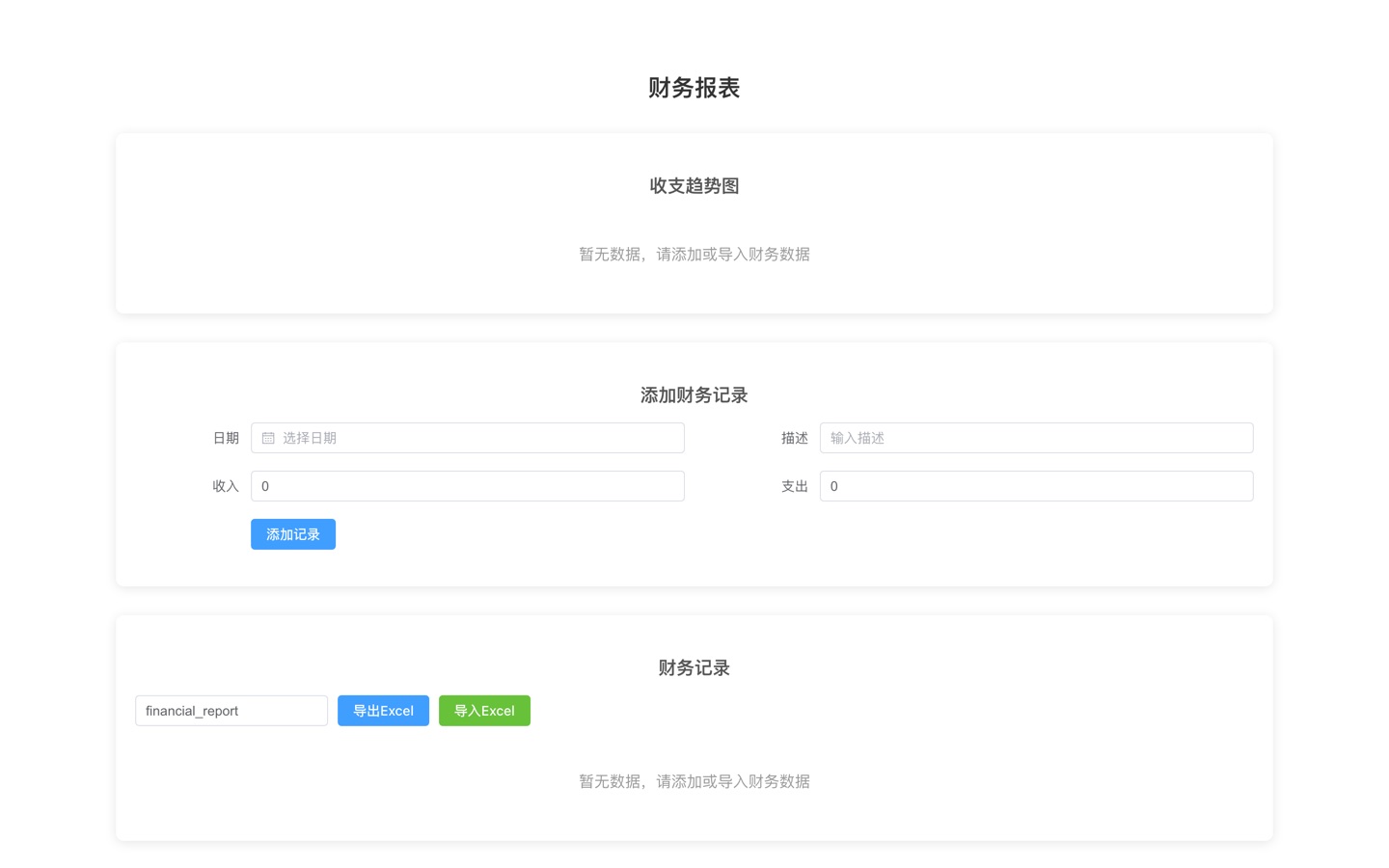Focus the 输入描述 description input
This screenshot has height=868, width=1389.
tap(1036, 438)
